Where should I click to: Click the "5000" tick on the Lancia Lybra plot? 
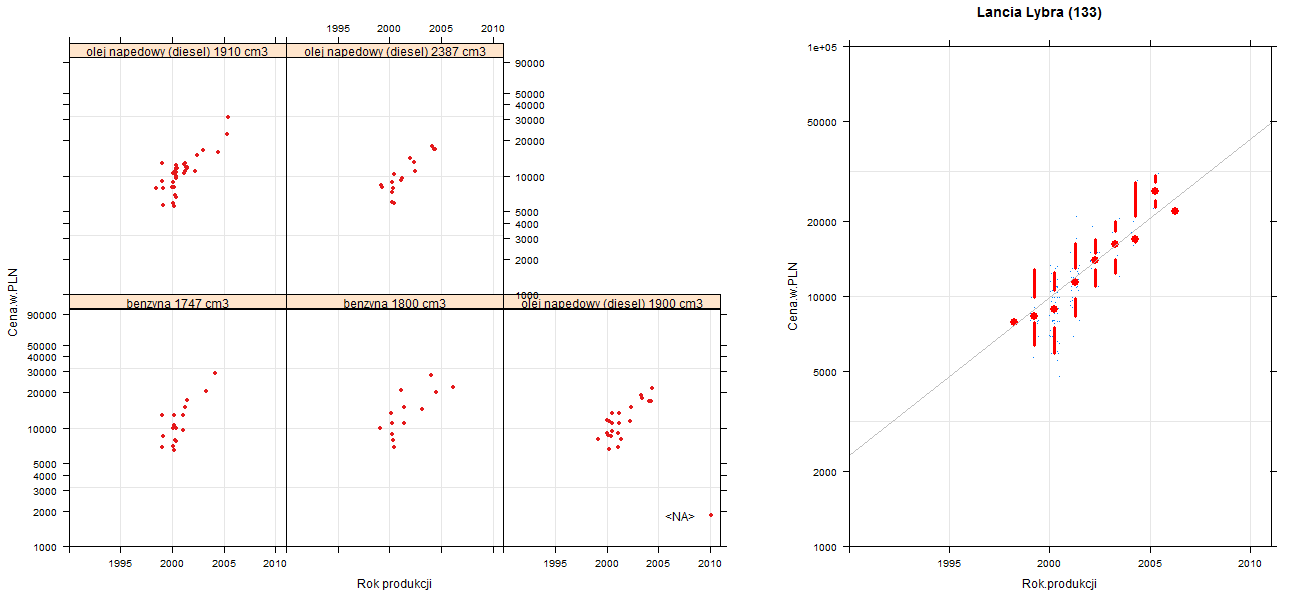click(826, 372)
